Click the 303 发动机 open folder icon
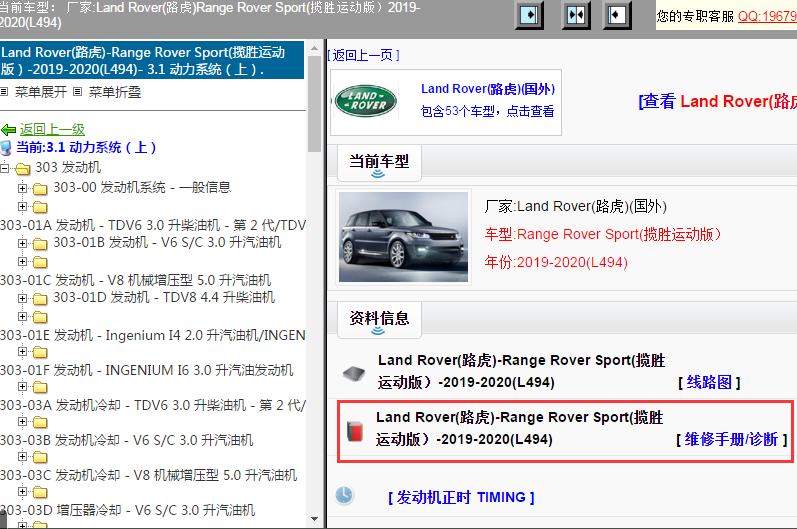Screen dimensions: 797x529 22,168
